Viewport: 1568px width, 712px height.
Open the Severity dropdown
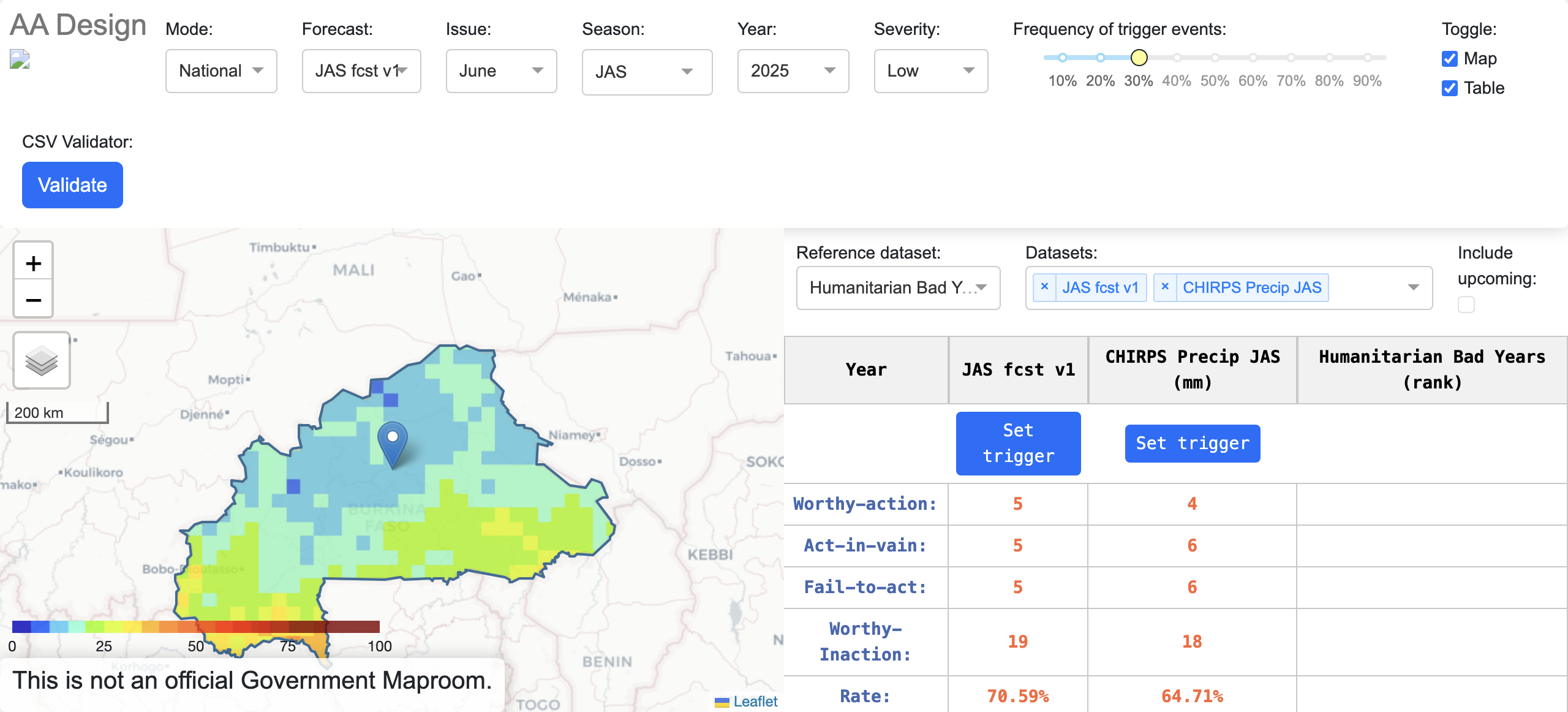[930, 71]
